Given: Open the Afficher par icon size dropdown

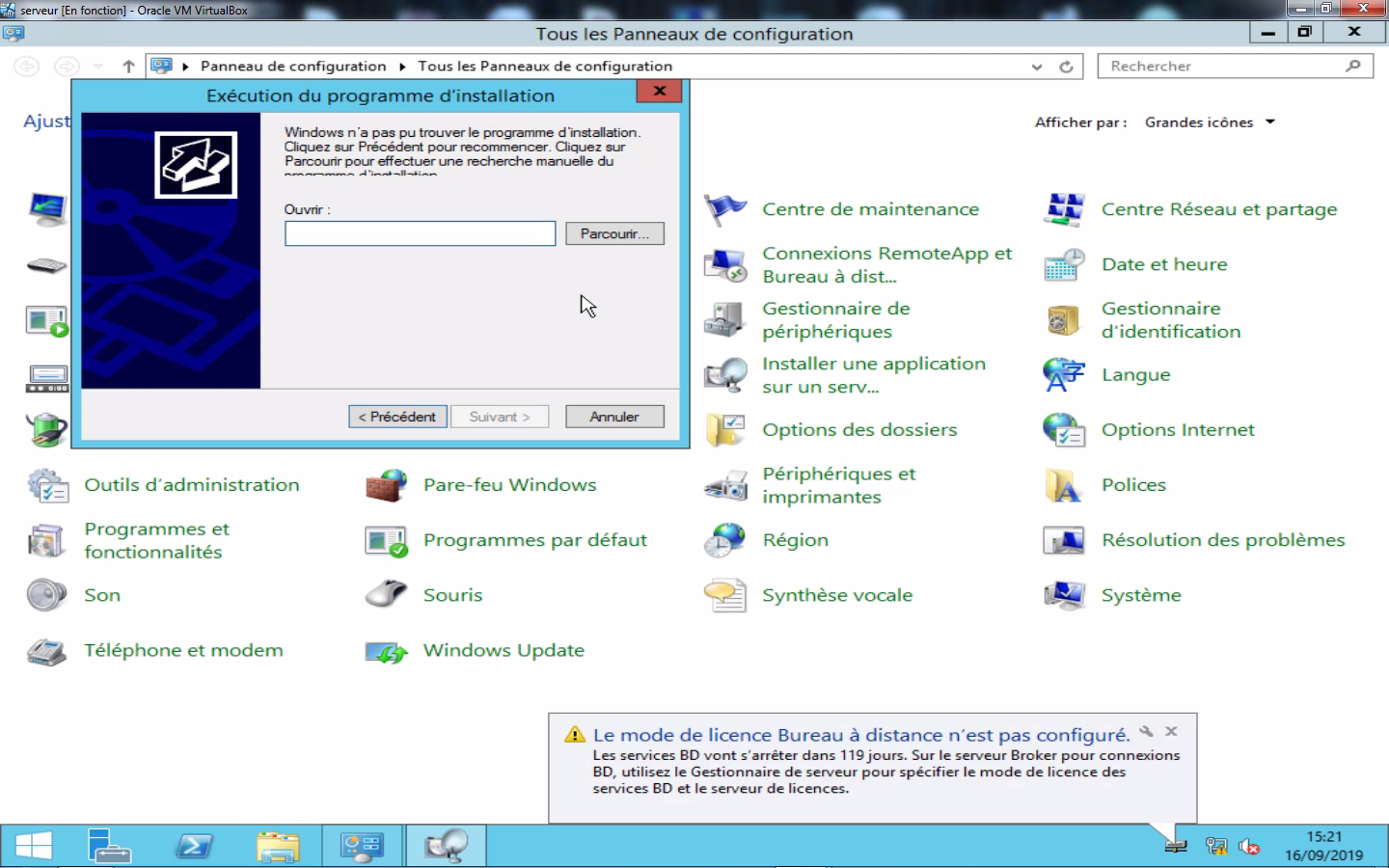Looking at the screenshot, I should [x=1271, y=122].
